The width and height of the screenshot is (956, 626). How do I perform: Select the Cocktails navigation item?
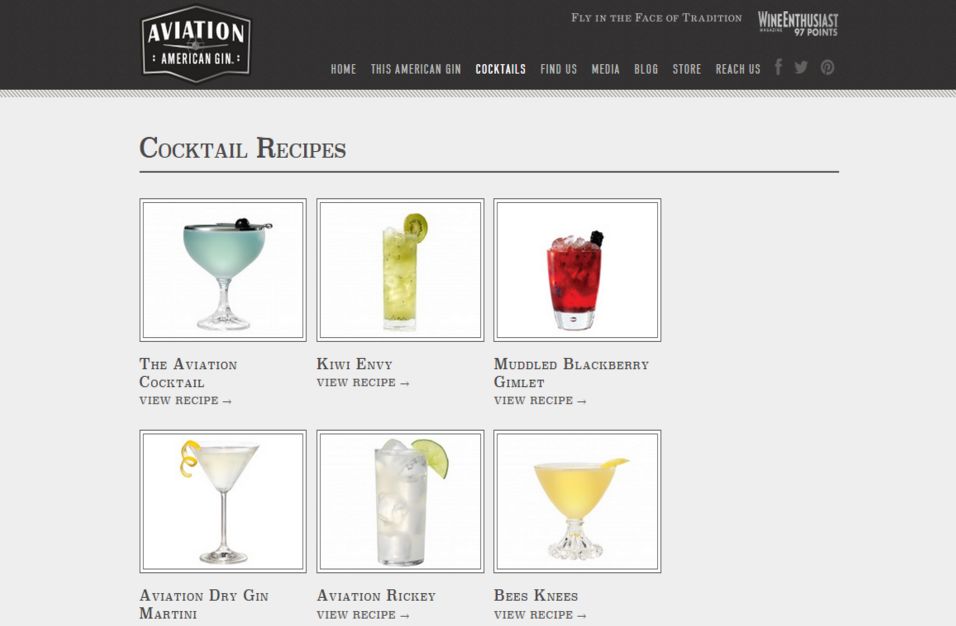tap(501, 69)
